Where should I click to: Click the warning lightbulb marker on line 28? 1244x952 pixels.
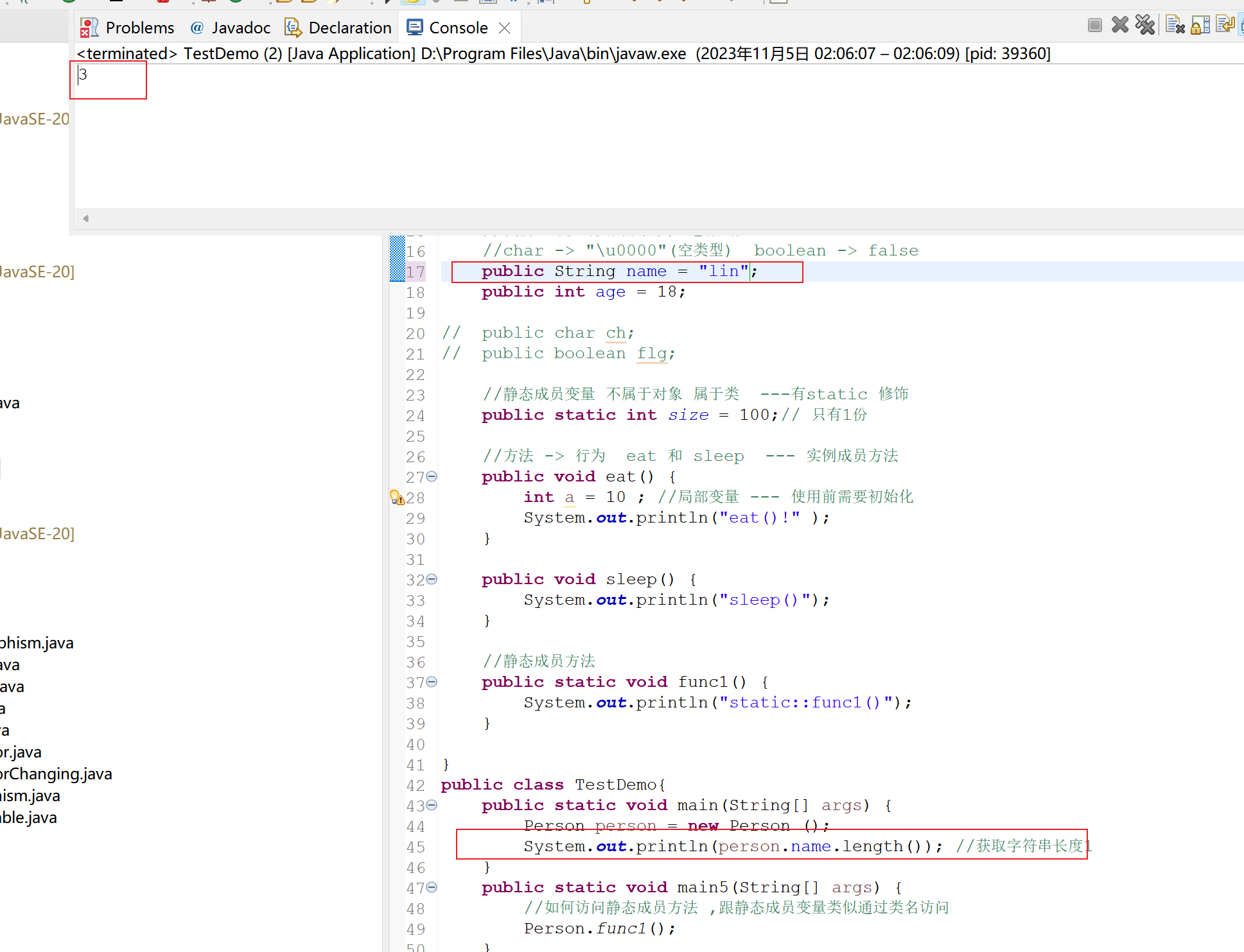pos(397,498)
